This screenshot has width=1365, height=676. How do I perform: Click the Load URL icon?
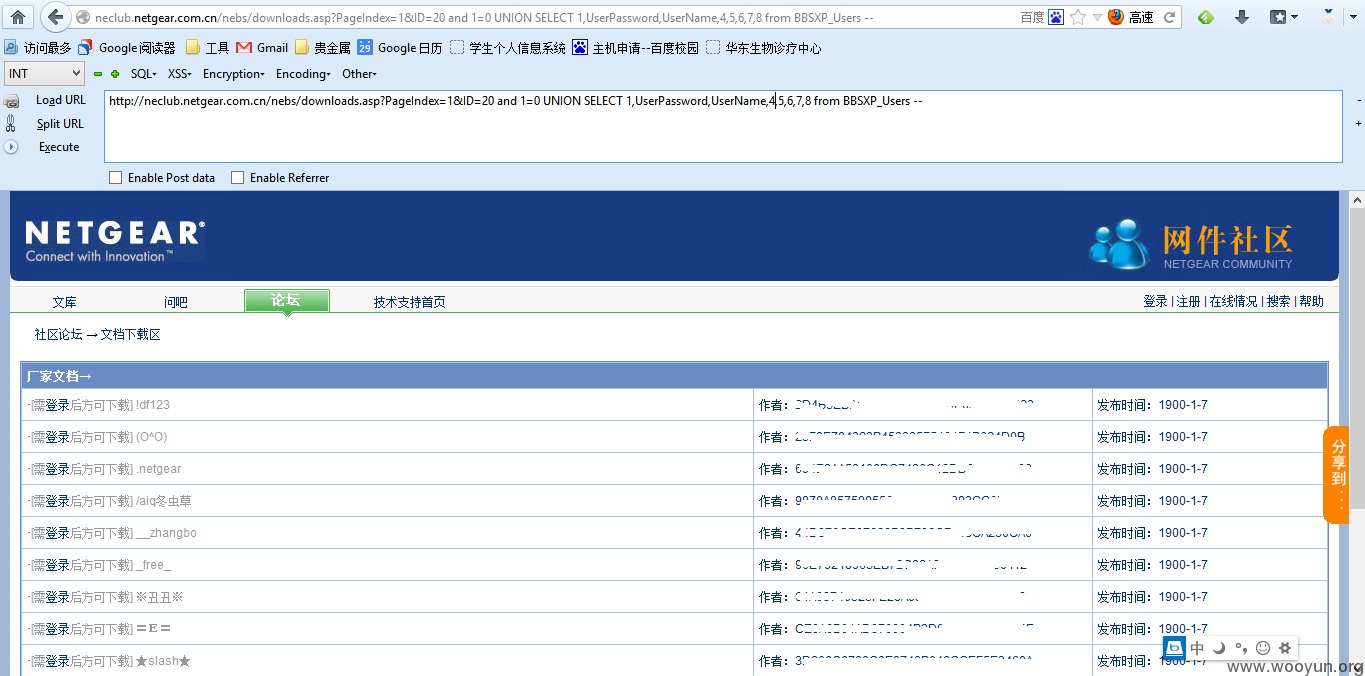click(12, 101)
